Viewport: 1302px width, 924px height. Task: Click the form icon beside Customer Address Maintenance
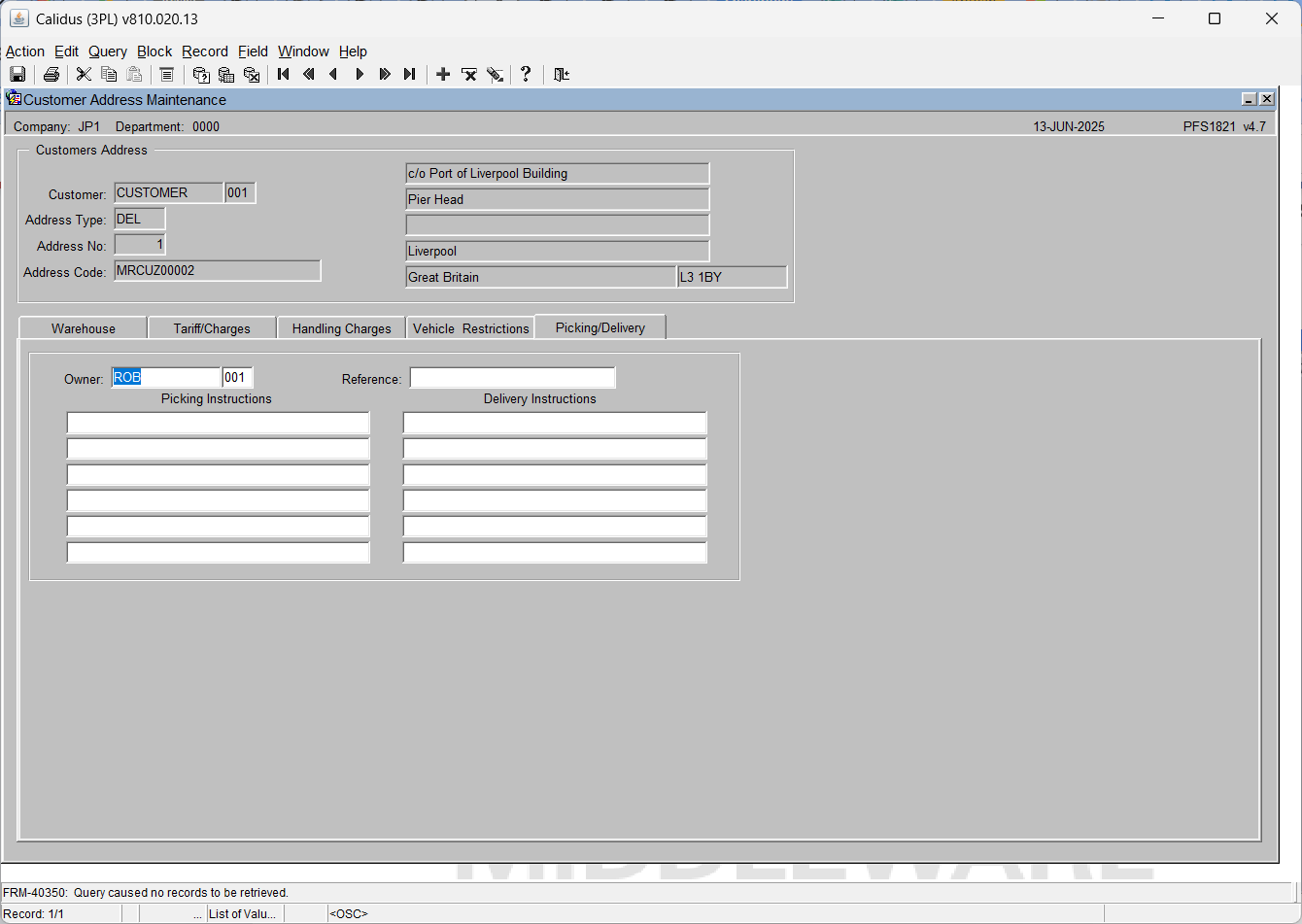pyautogui.click(x=14, y=98)
